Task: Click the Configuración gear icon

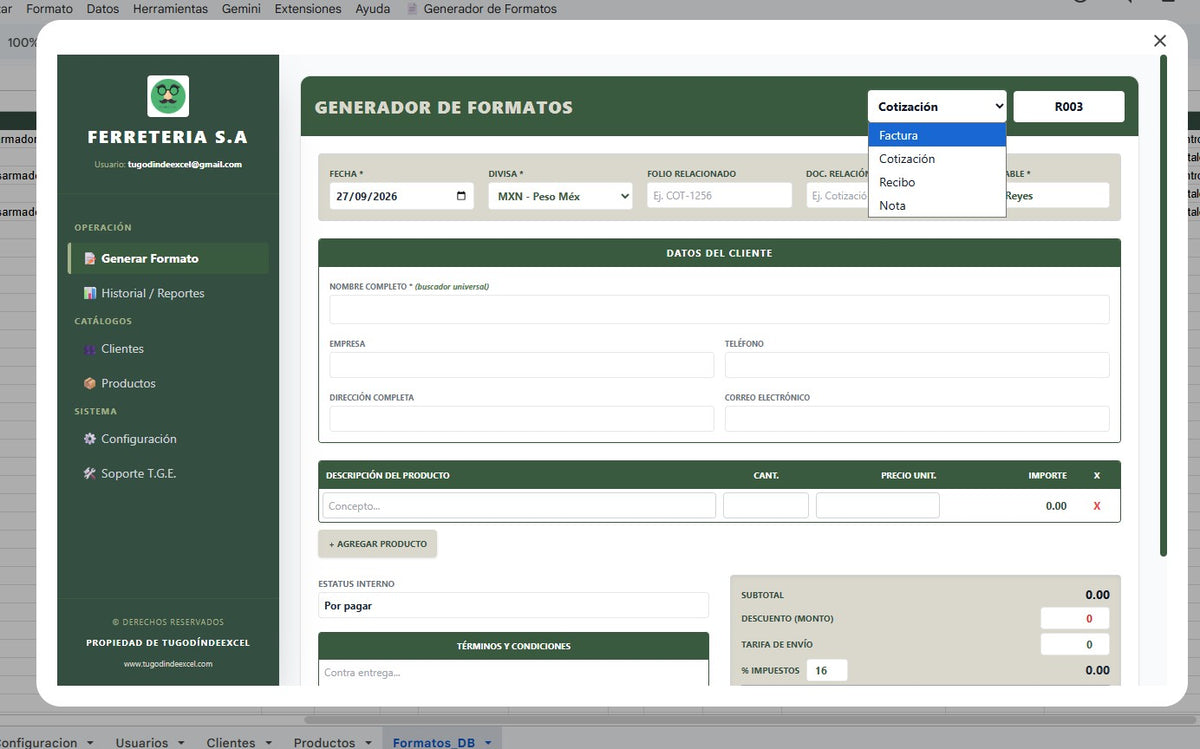Action: pos(90,439)
